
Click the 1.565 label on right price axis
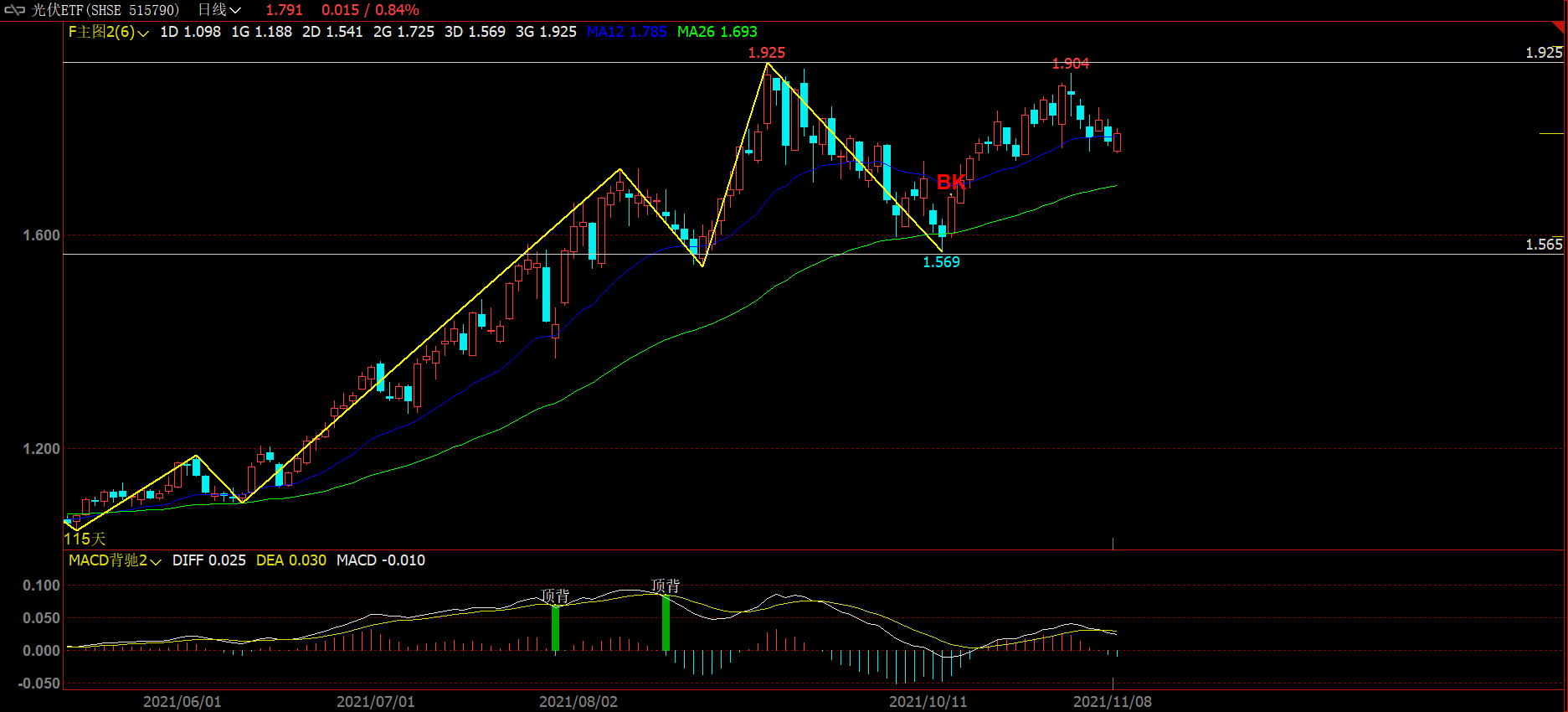click(1544, 245)
